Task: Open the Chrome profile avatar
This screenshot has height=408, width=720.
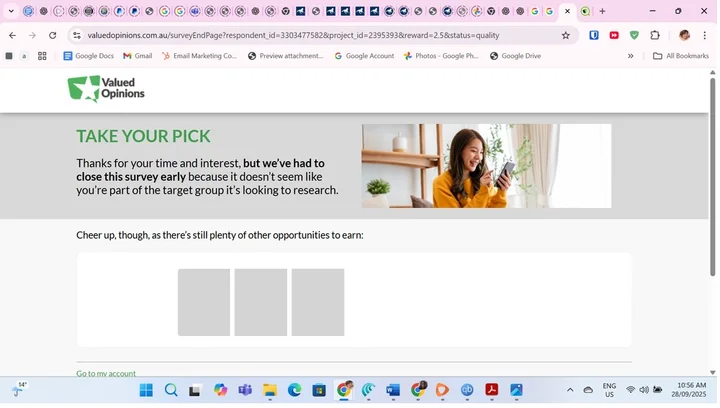Action: (x=684, y=35)
